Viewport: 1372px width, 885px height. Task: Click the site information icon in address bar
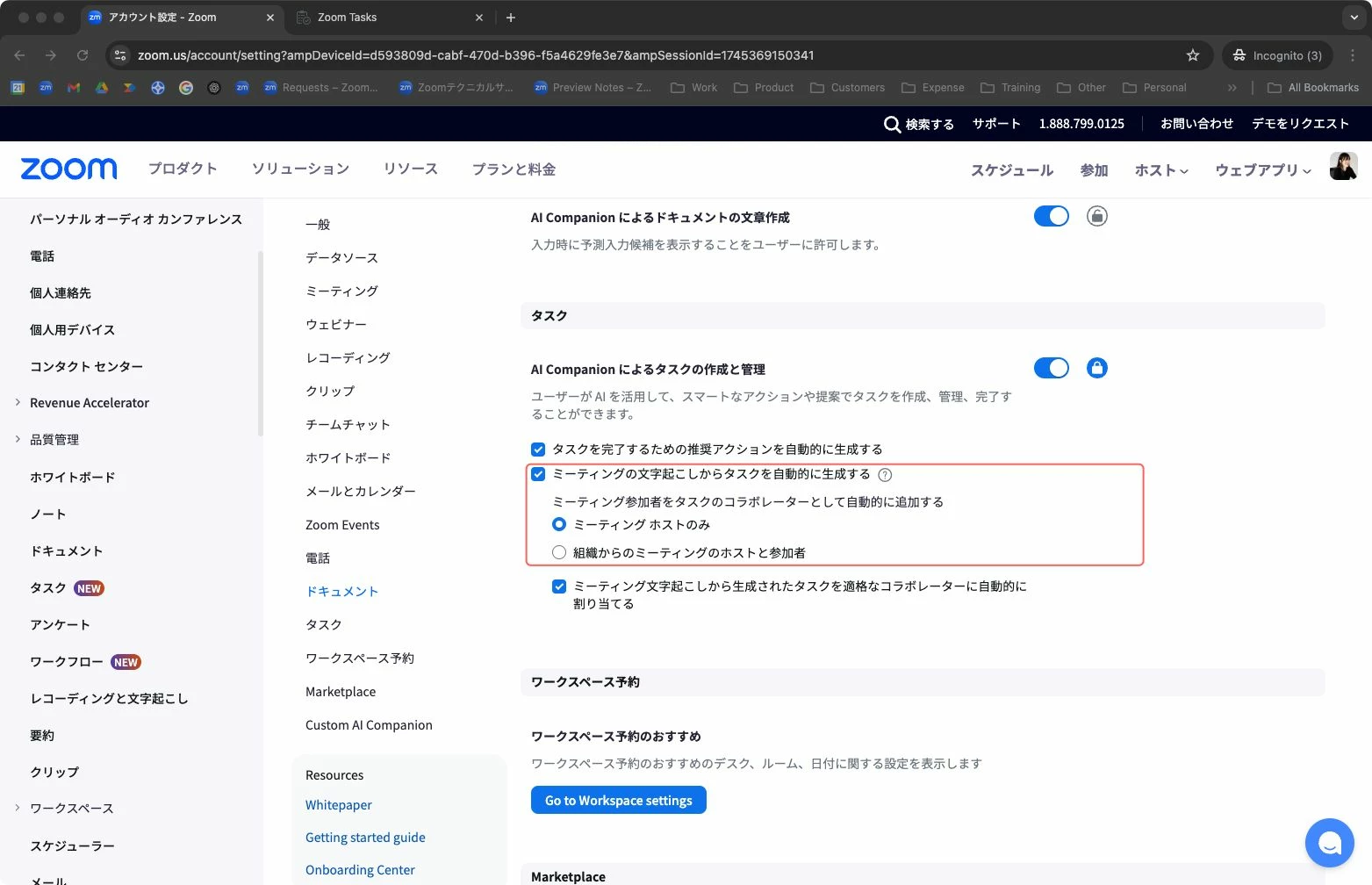(x=120, y=55)
